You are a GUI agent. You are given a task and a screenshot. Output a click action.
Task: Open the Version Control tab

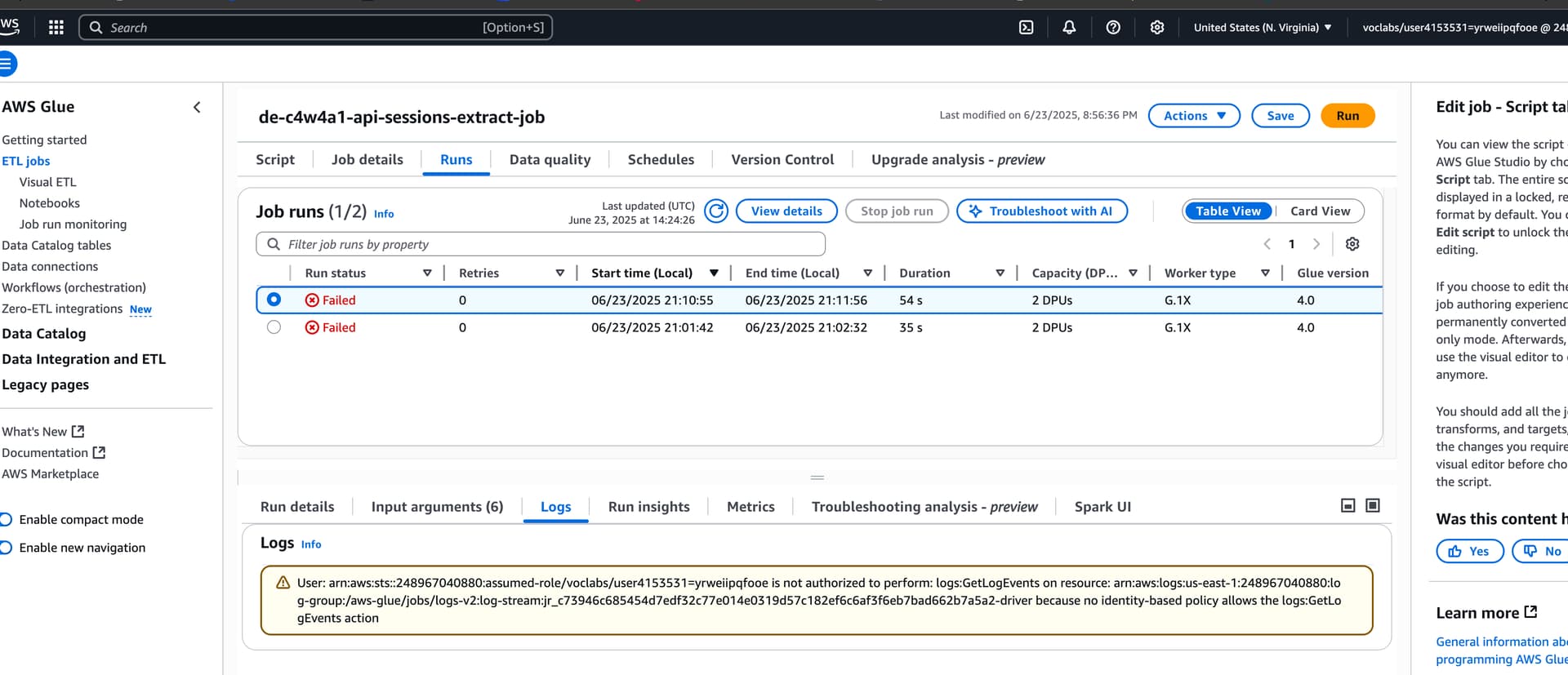click(x=782, y=160)
